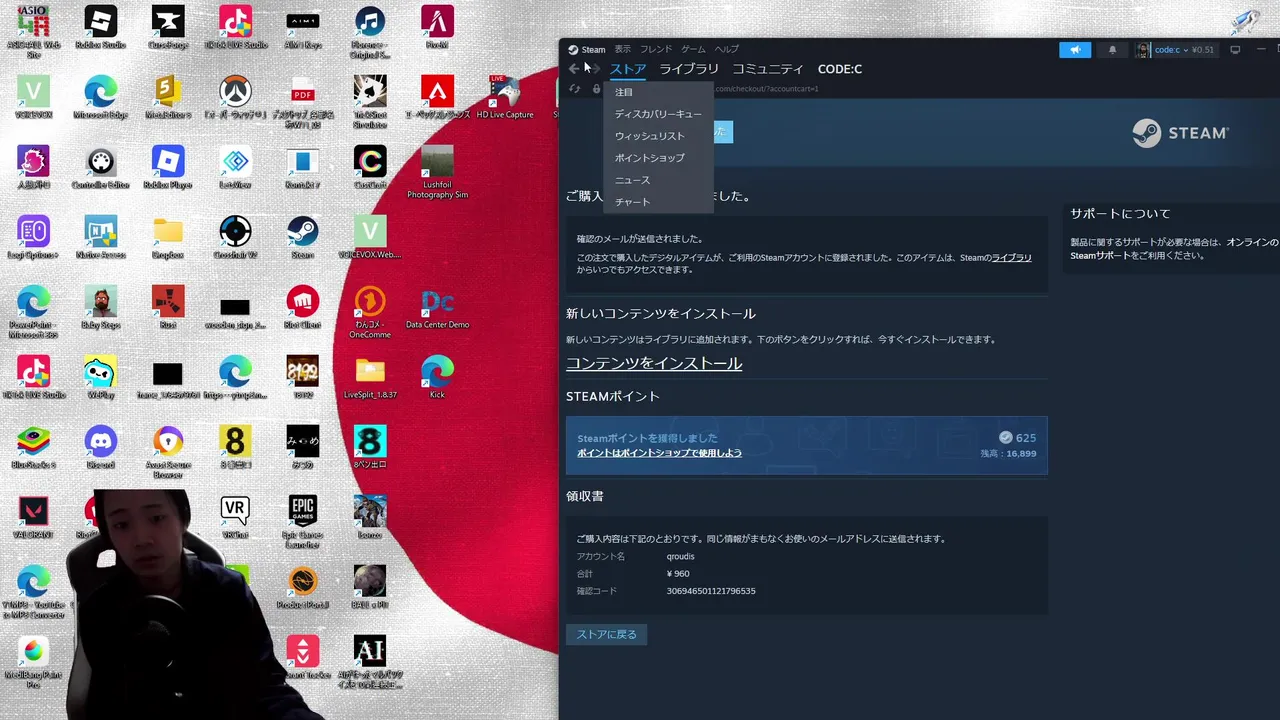Open VALORANT desktop icon

(x=33, y=519)
